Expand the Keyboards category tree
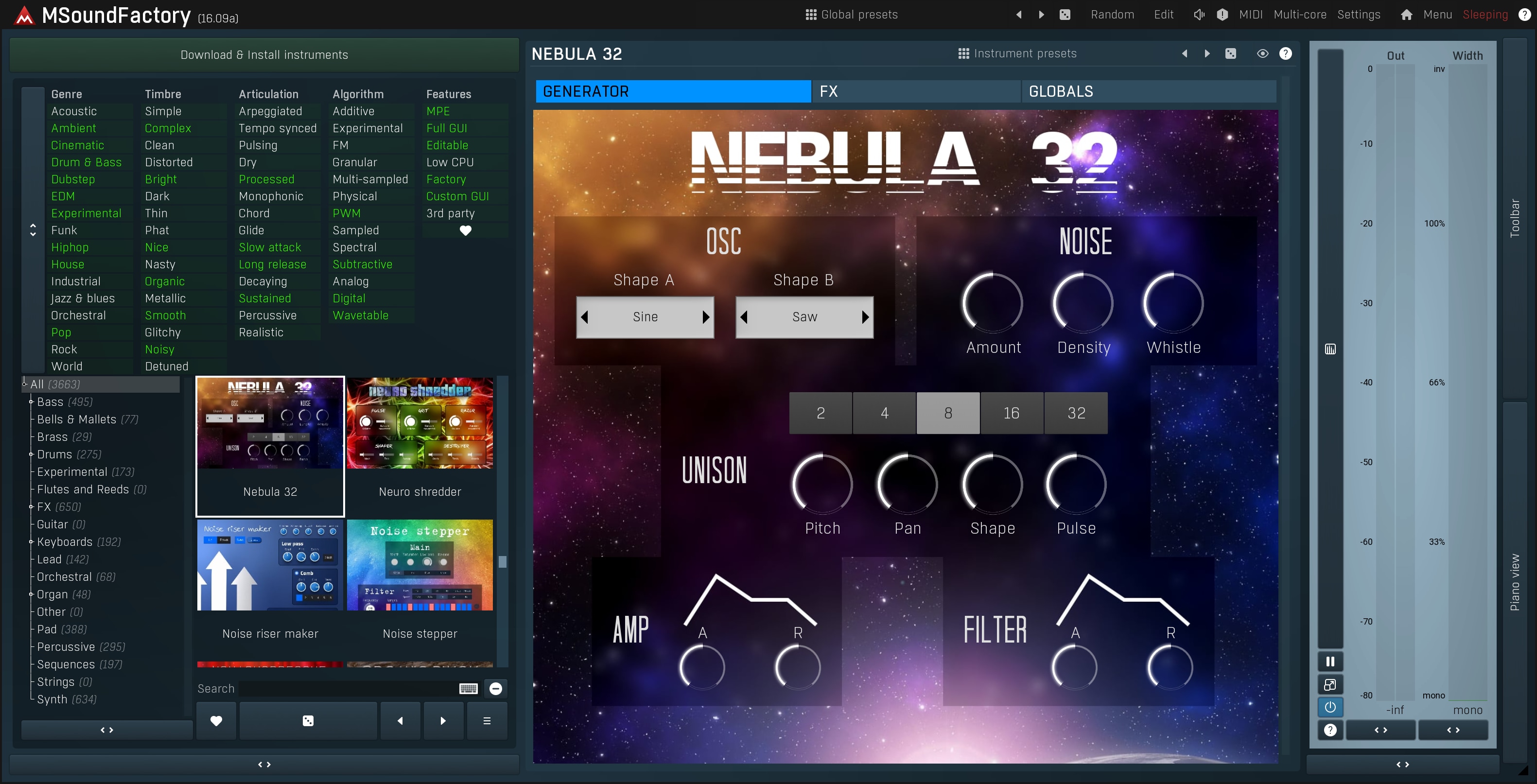 (x=31, y=542)
